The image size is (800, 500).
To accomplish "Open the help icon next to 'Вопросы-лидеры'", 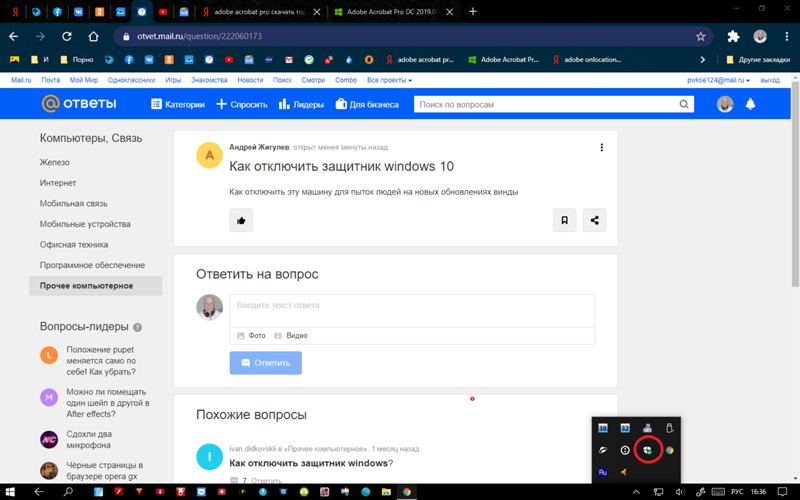I will [137, 328].
